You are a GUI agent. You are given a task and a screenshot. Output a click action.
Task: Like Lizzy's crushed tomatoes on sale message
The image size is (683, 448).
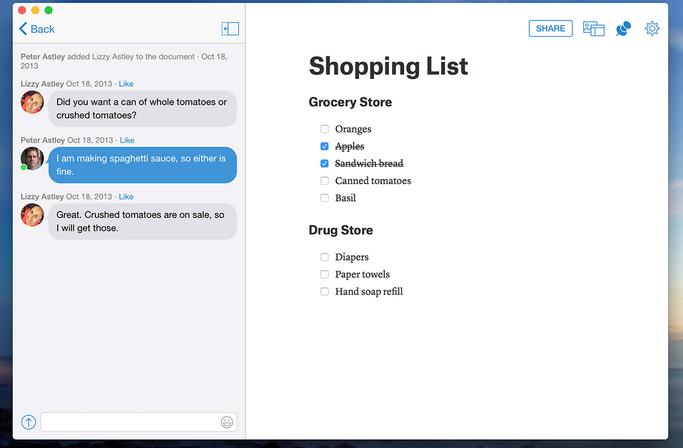(x=126, y=197)
